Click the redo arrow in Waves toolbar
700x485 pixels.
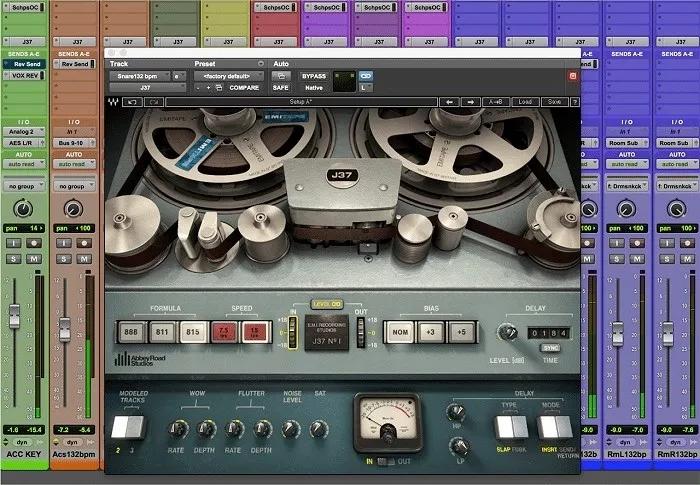pos(154,102)
